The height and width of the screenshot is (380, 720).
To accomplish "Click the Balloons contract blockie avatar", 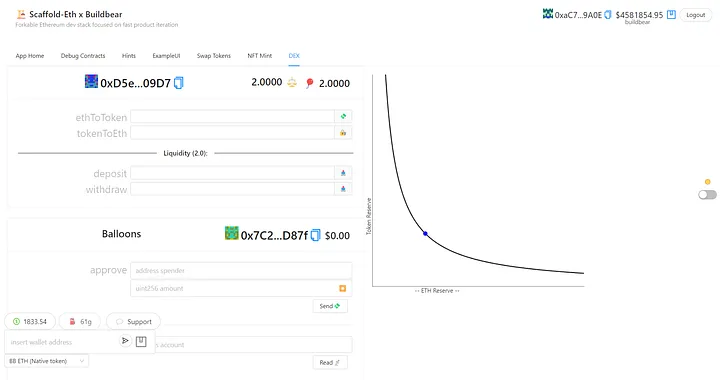I will pyautogui.click(x=231, y=233).
